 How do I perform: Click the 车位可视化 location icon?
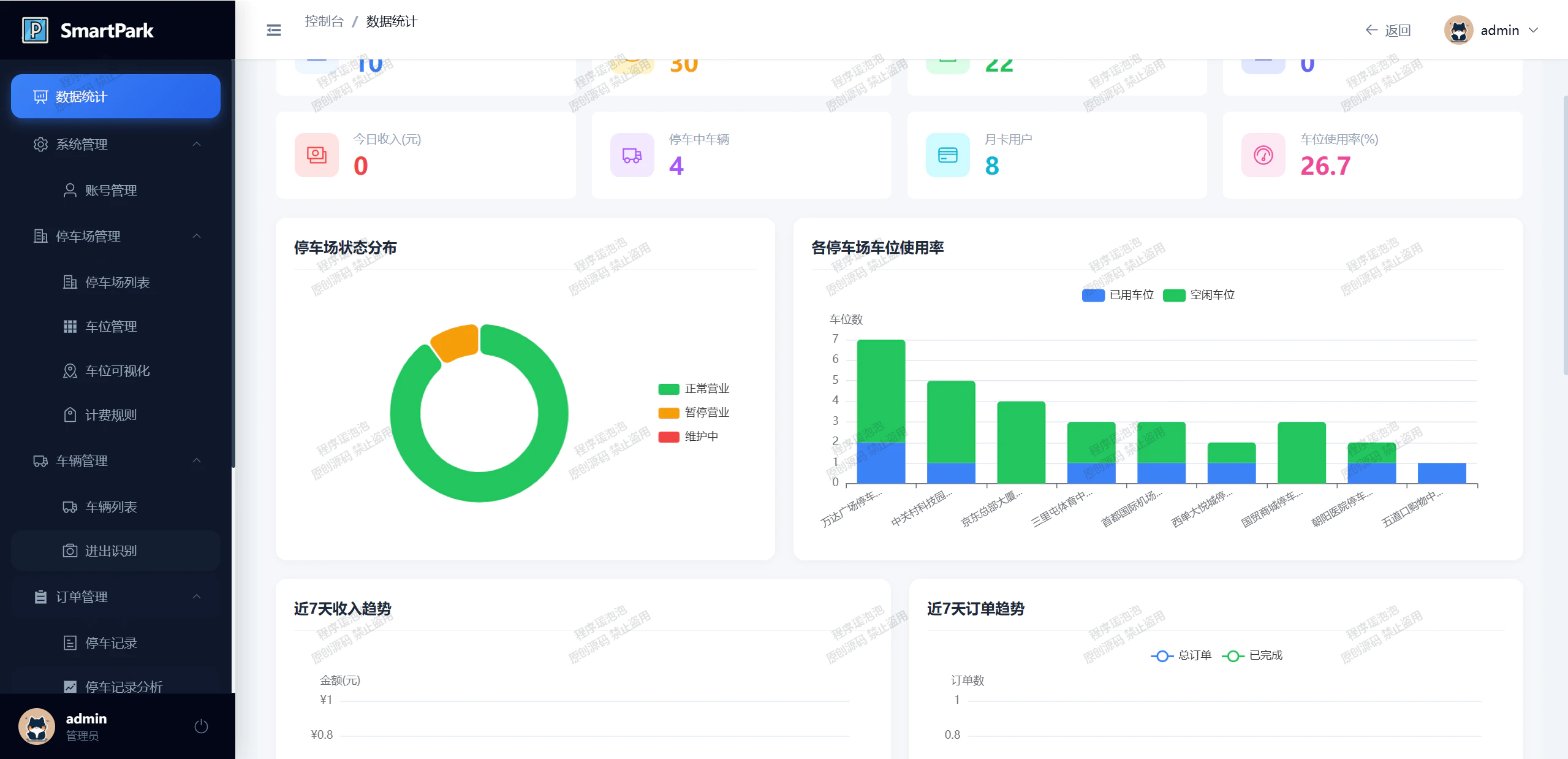[70, 371]
